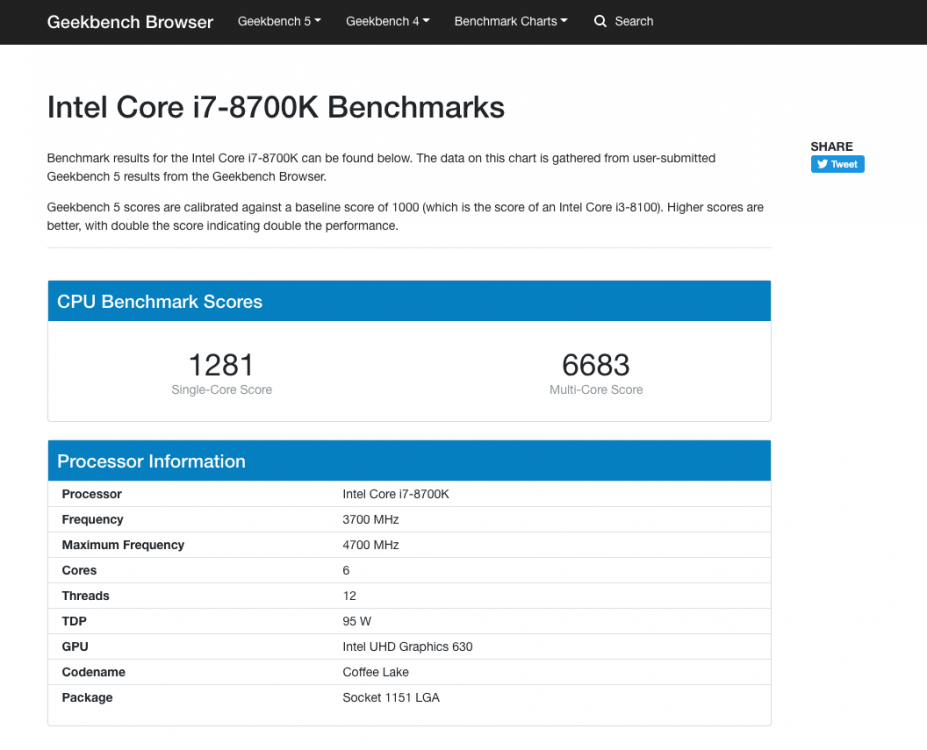Screen dimensions: 927x750
Task: Click the Frequency row label
Action: 92,520
